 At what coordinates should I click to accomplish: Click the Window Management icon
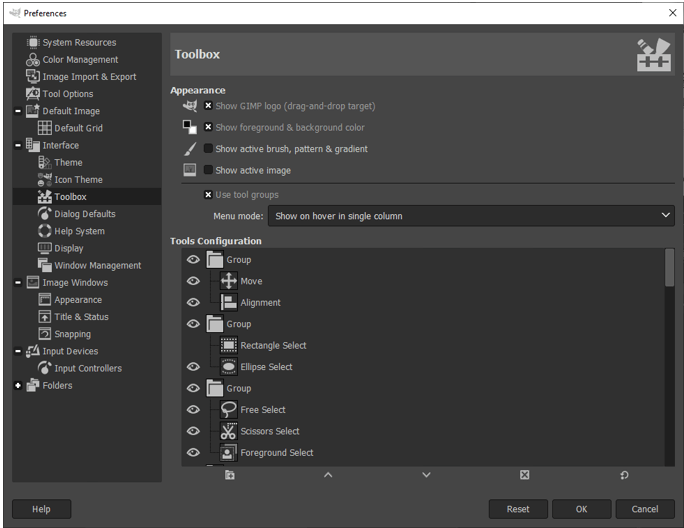pos(44,265)
